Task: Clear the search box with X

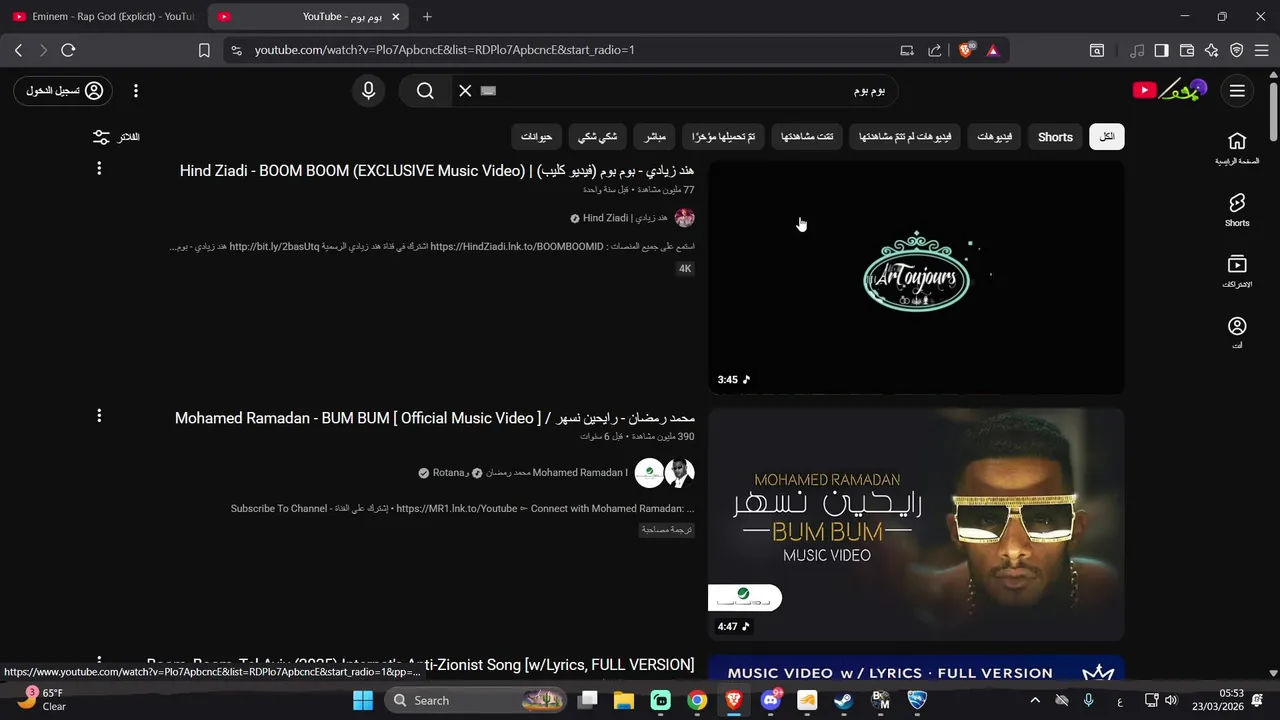Action: pyautogui.click(x=465, y=91)
